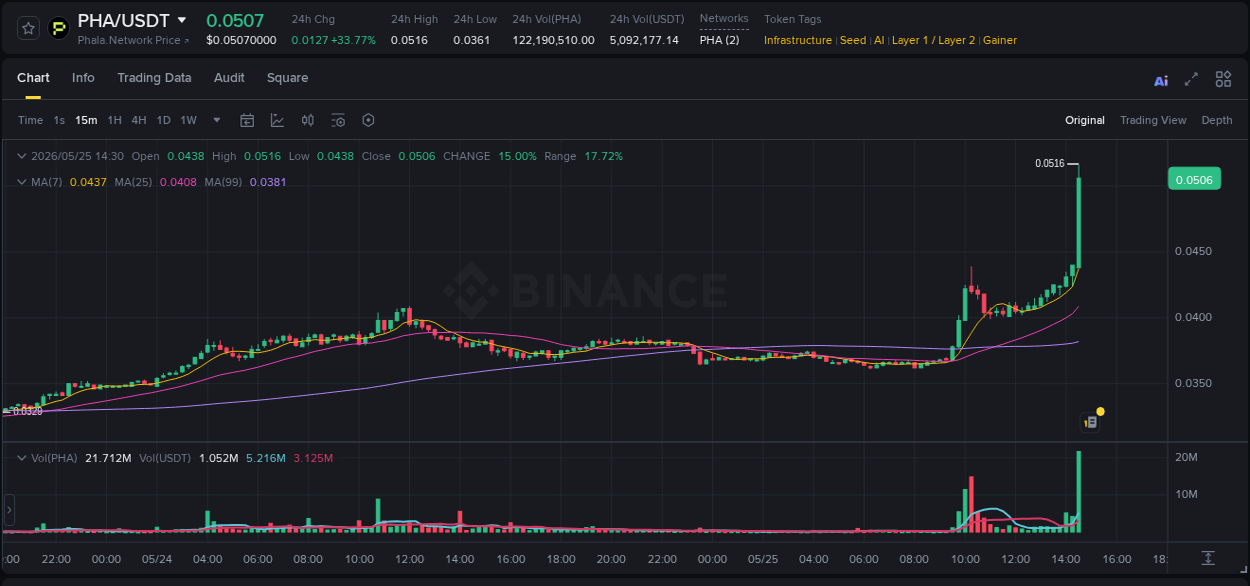Screen dimensions: 1250x586
Task: Expand more time intervals dropdown
Action: [217, 120]
